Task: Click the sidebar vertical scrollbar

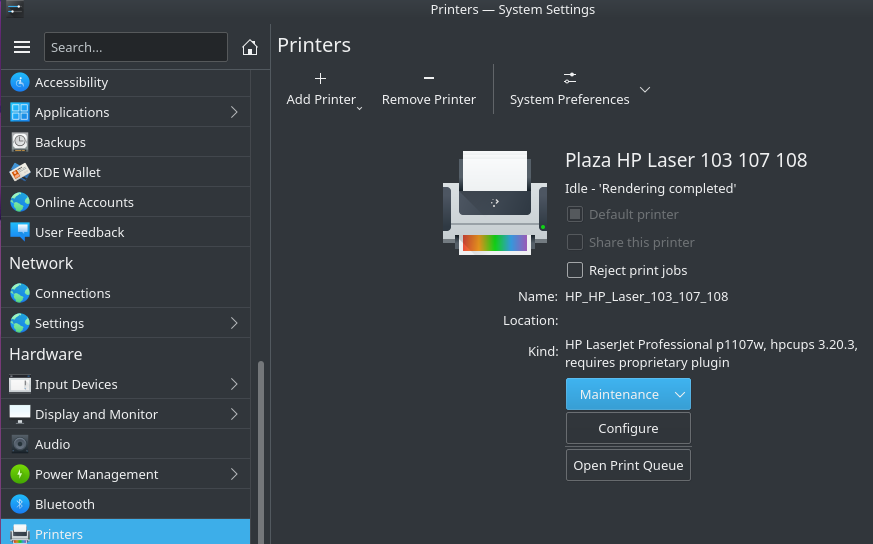Action: point(261,450)
